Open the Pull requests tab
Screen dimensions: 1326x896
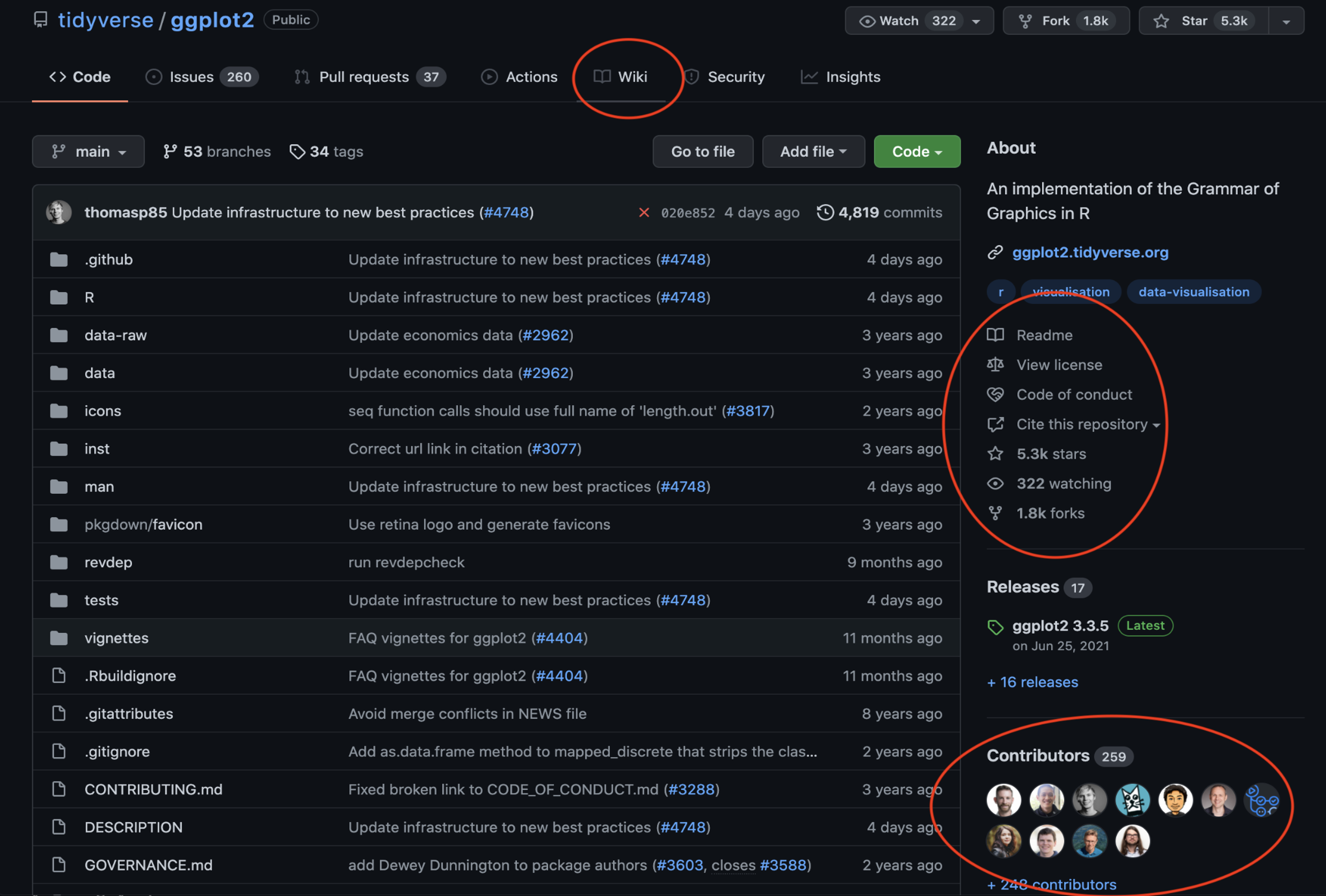point(370,76)
